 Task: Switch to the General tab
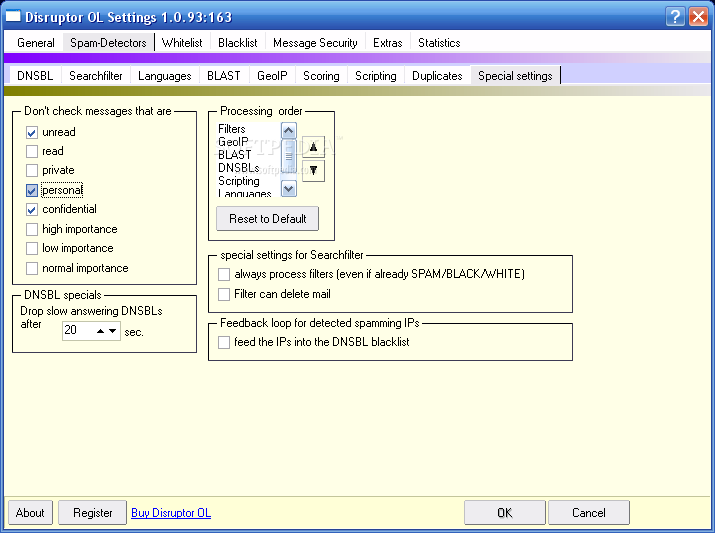click(36, 43)
